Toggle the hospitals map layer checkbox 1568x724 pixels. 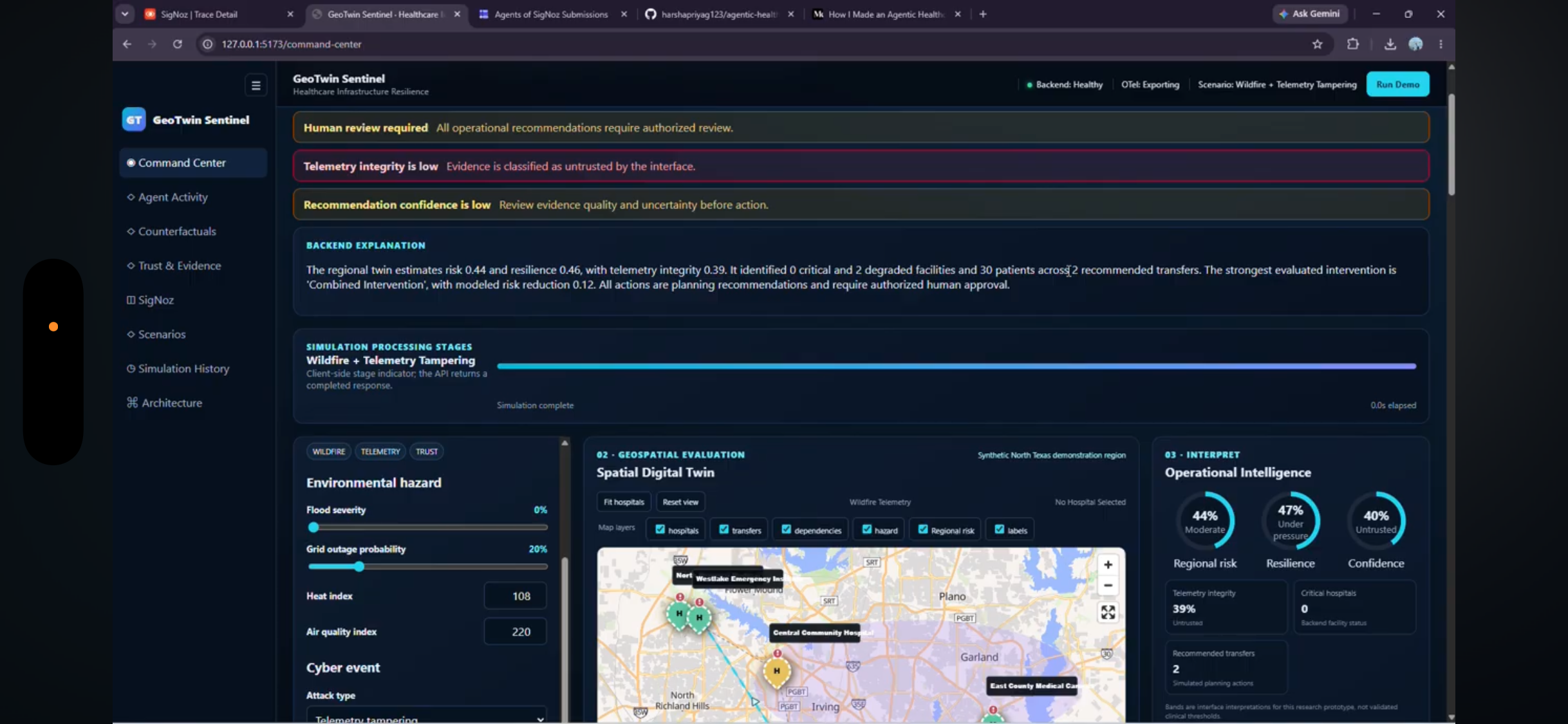[660, 529]
